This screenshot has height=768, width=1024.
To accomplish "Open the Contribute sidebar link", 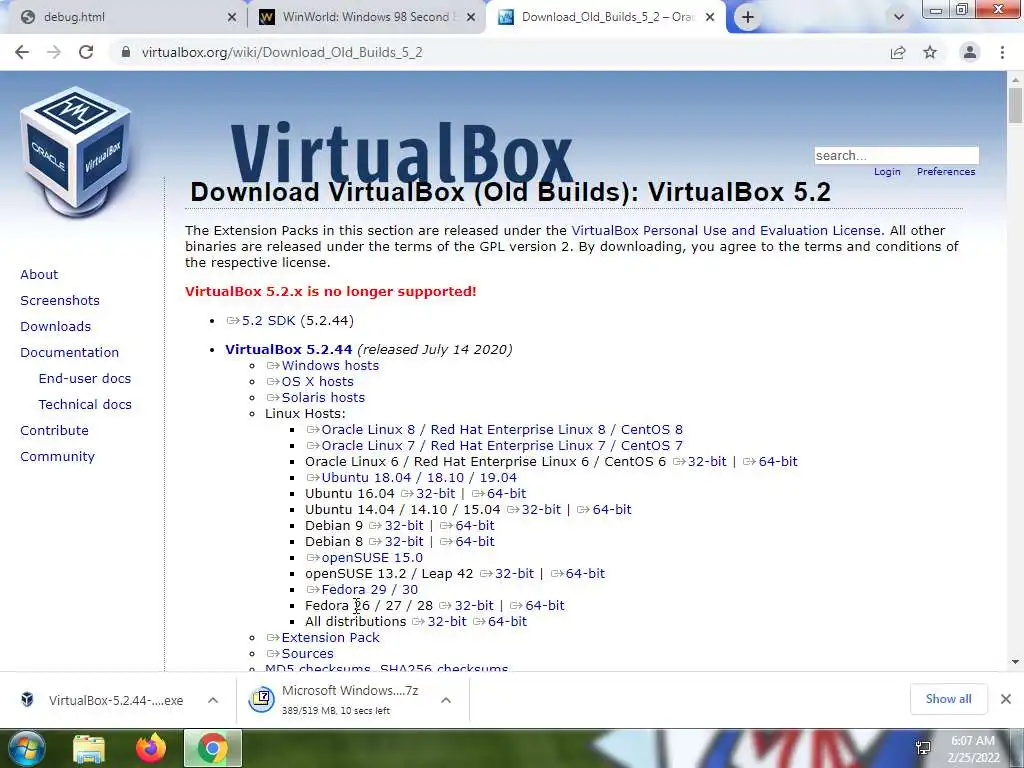I will tap(54, 430).
